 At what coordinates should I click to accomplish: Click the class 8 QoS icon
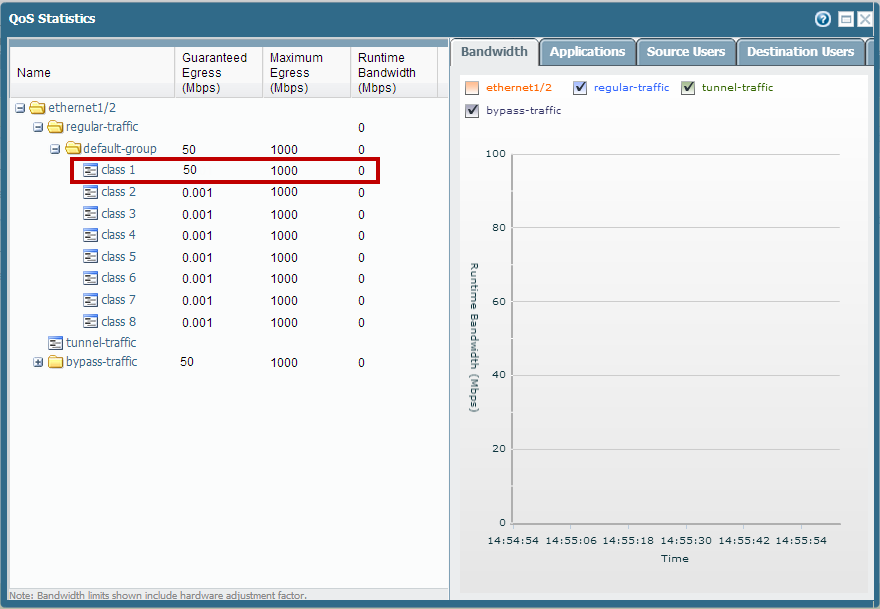pos(91,322)
